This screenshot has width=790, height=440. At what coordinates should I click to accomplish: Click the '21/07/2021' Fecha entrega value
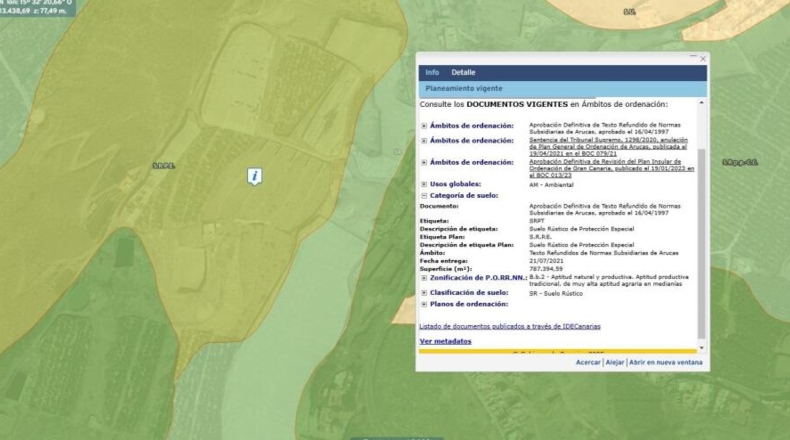[546, 261]
